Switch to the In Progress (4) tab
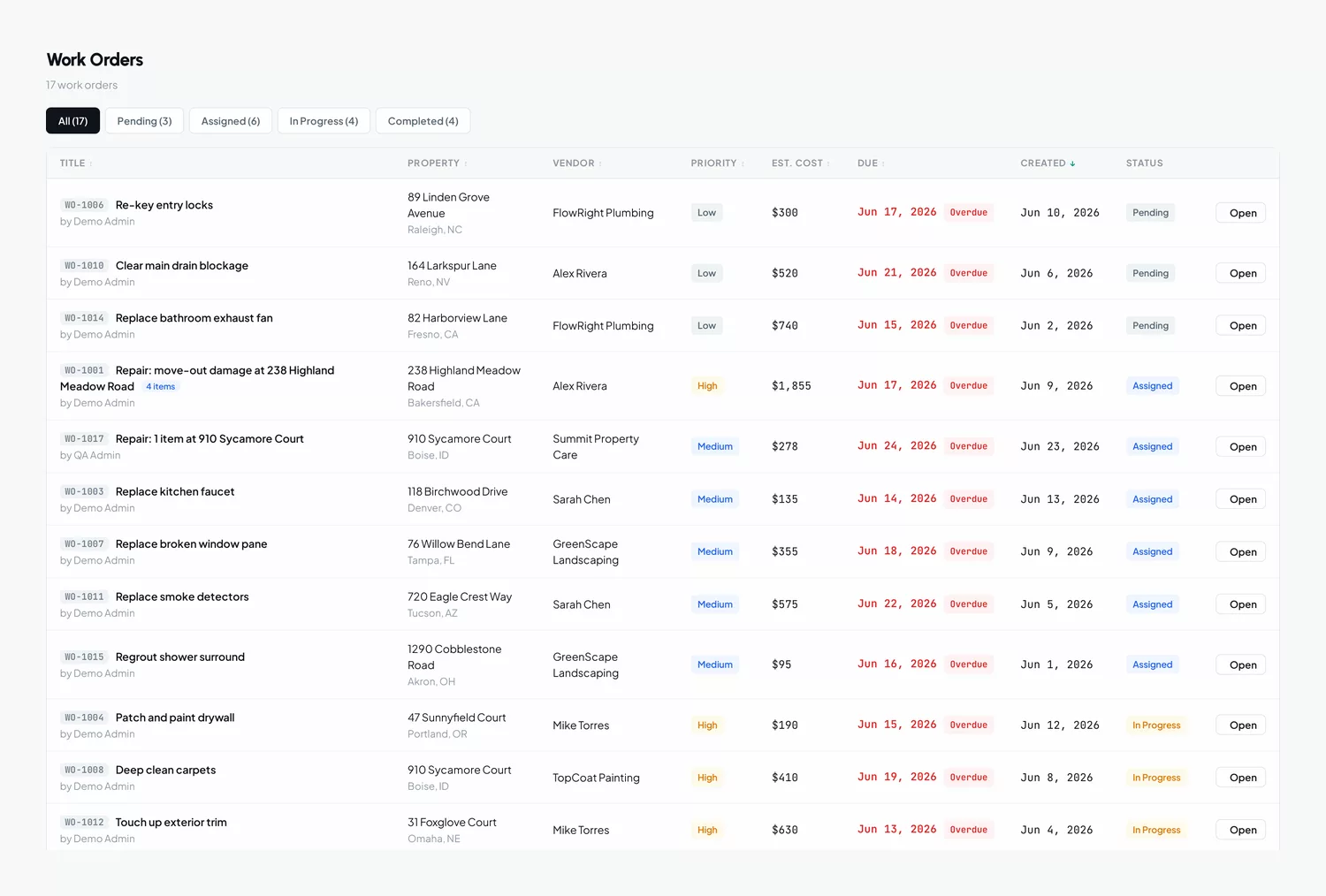The height and width of the screenshot is (896, 1326). click(x=324, y=121)
